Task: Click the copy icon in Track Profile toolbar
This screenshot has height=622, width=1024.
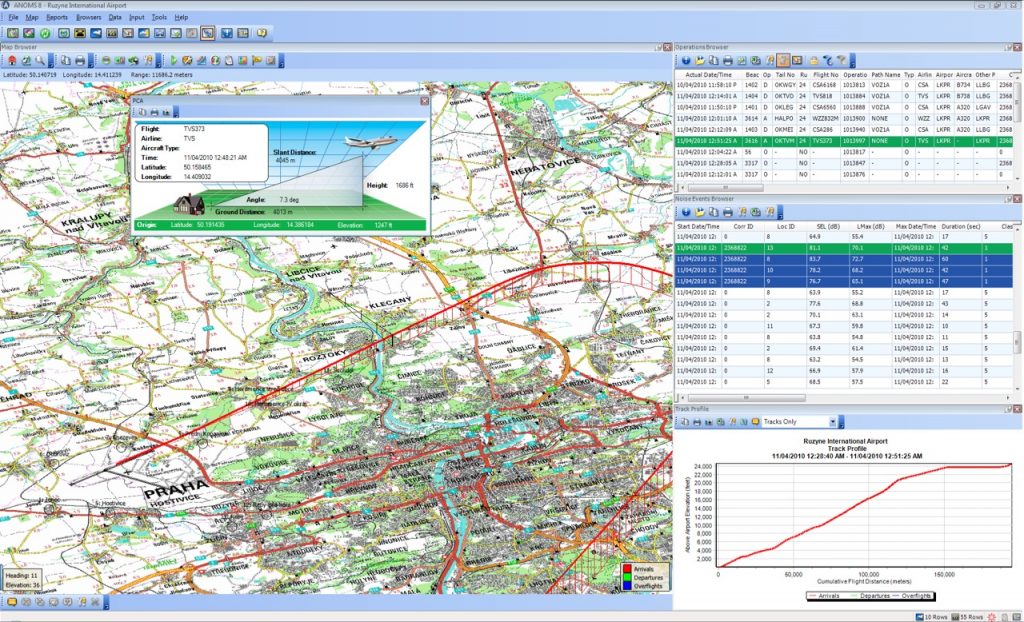Action: point(685,422)
